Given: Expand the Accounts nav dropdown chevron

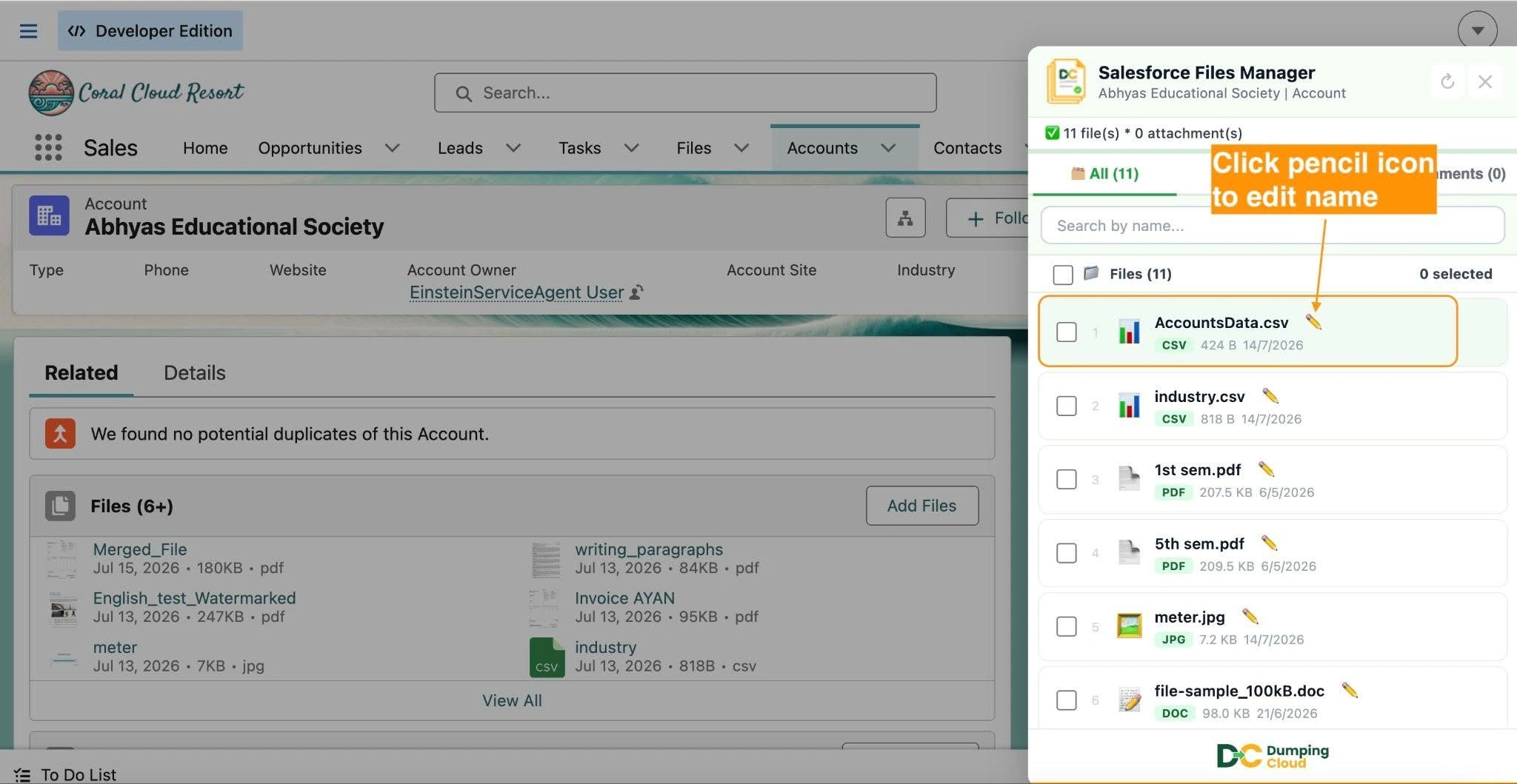Looking at the screenshot, I should coord(889,148).
